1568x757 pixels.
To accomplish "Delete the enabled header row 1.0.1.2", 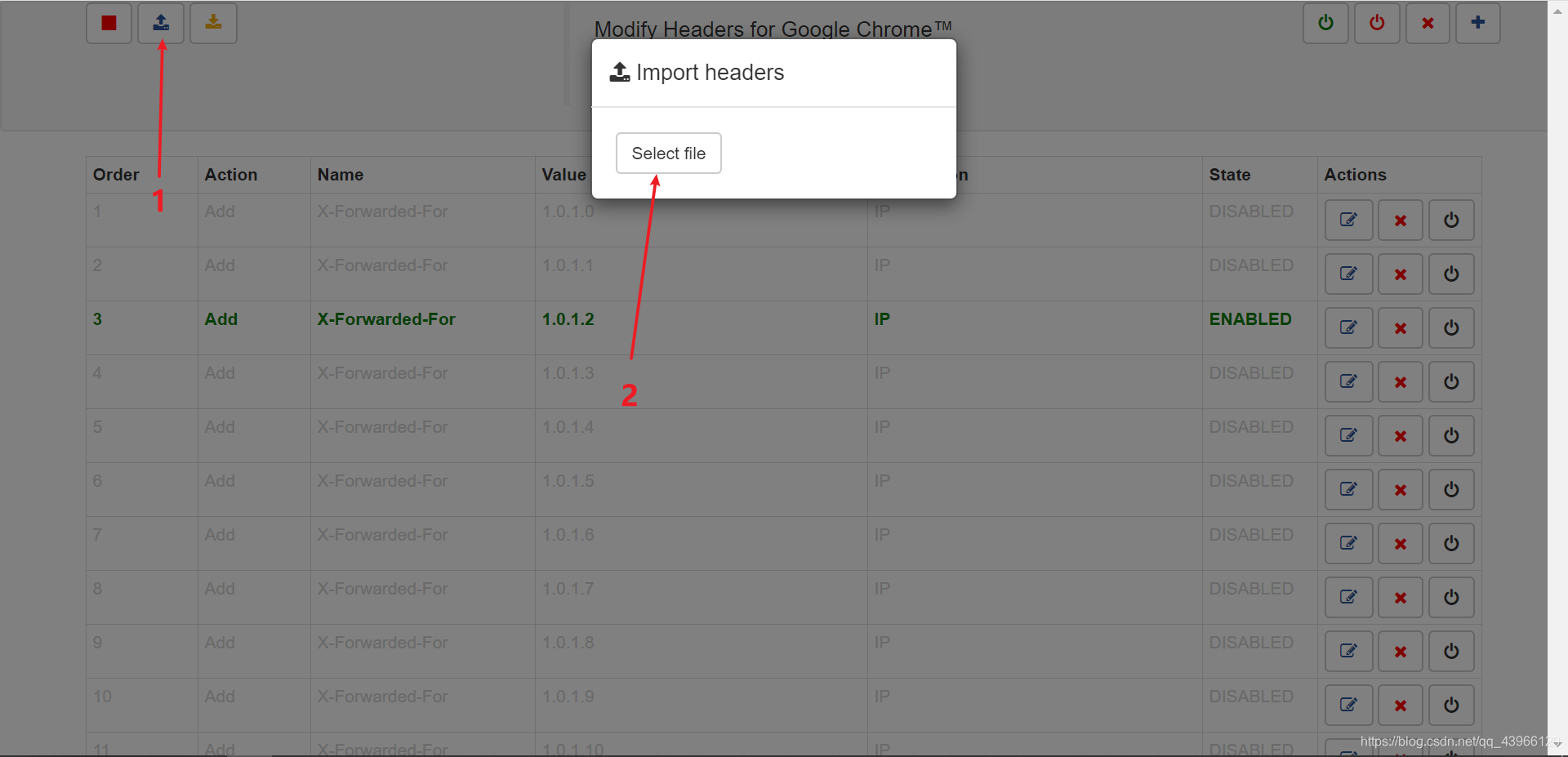I will 1401,328.
